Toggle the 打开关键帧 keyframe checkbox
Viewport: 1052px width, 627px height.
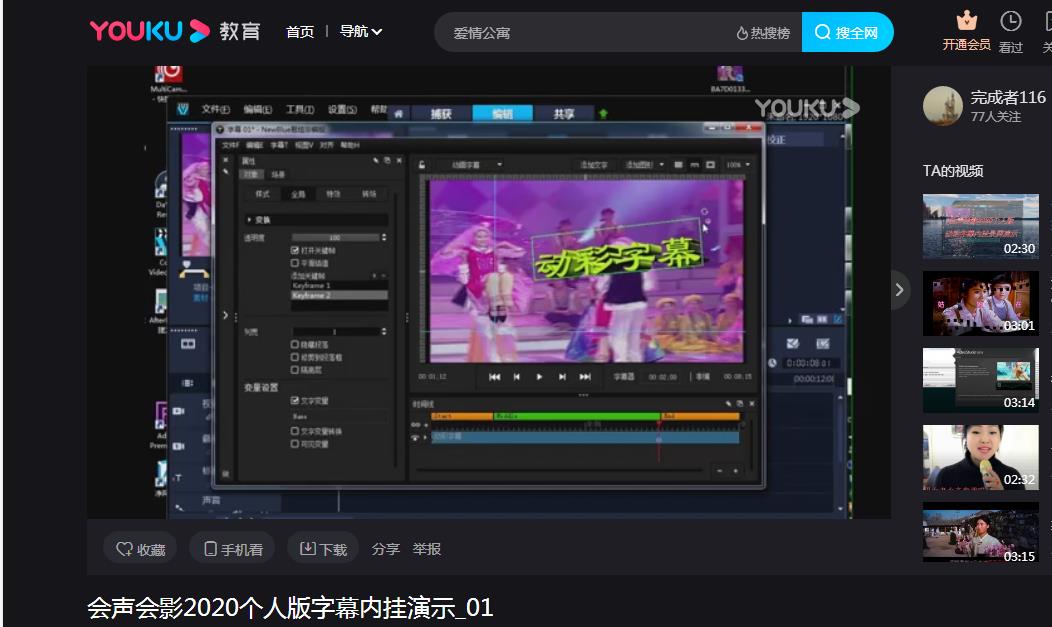pyautogui.click(x=295, y=250)
